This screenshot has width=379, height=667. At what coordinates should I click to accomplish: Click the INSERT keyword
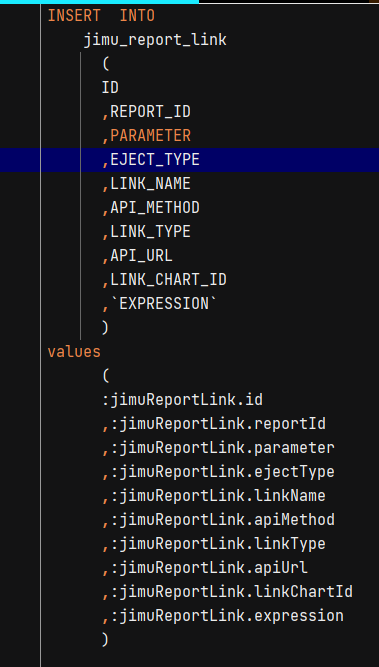point(74,16)
